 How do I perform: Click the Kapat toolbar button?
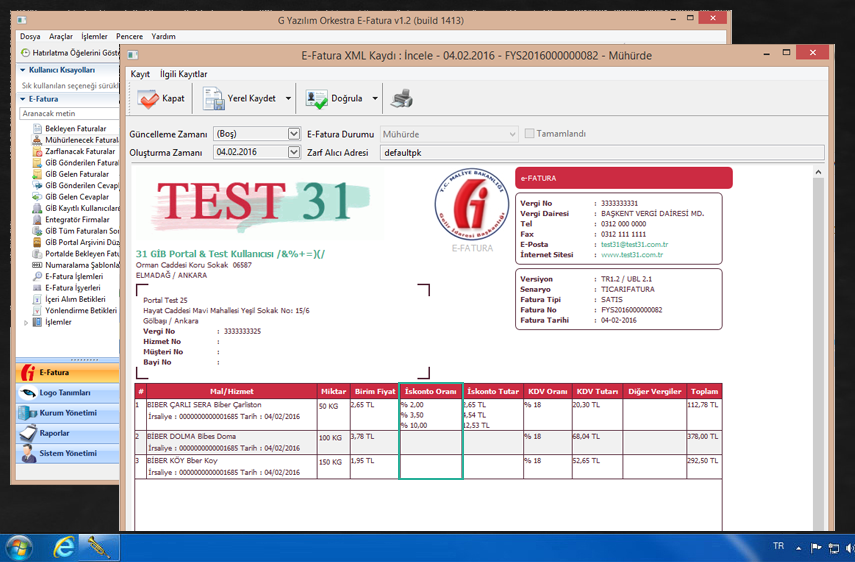tap(161, 99)
